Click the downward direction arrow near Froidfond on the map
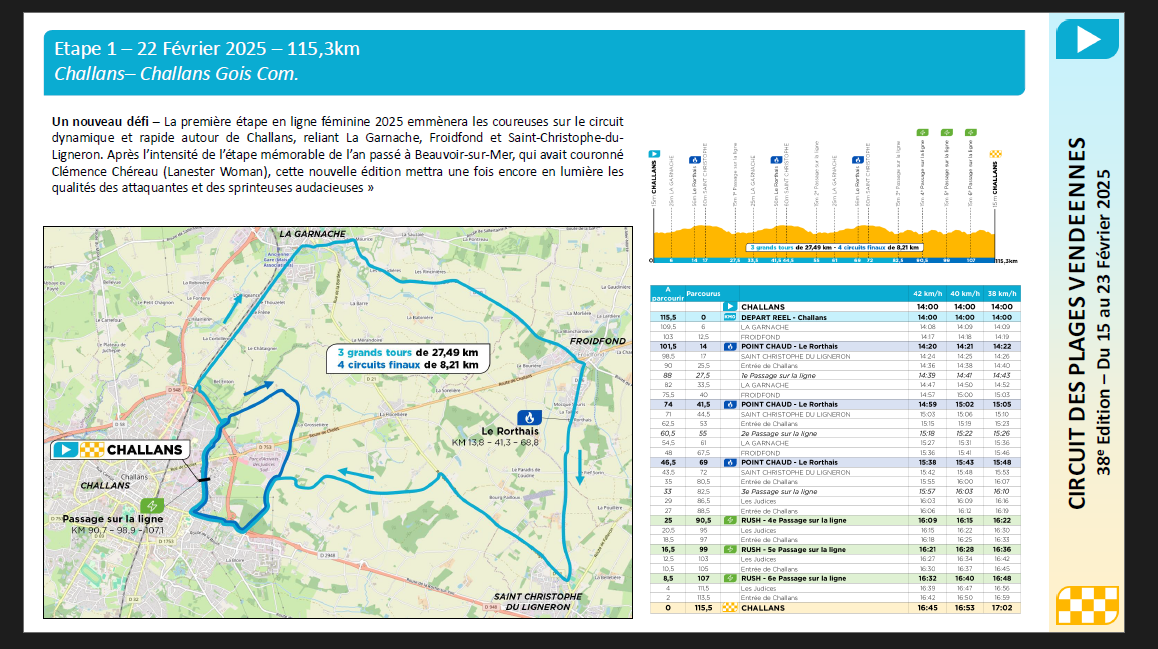 click(x=580, y=467)
